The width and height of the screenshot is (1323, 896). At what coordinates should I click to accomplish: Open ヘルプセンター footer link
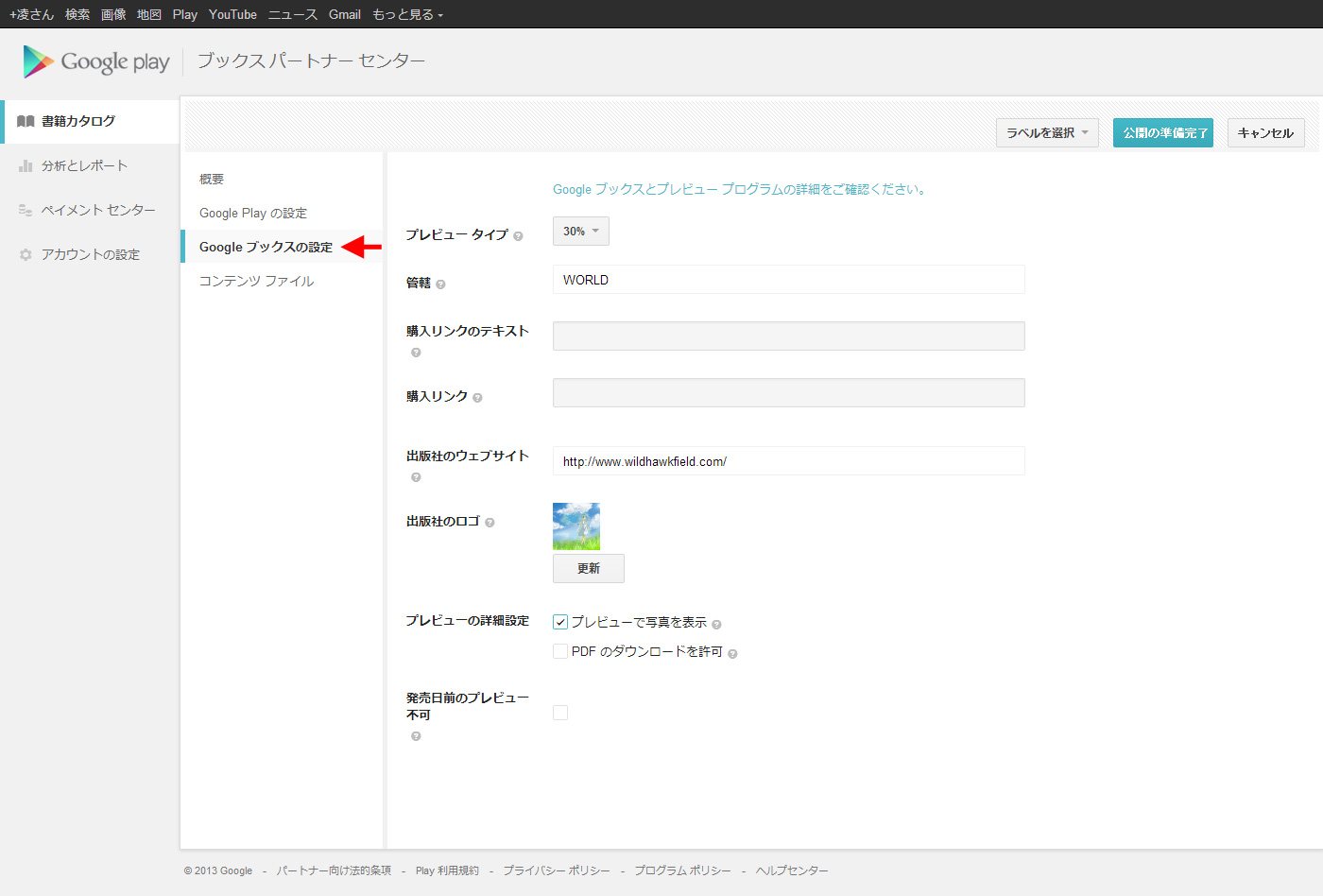[x=792, y=870]
